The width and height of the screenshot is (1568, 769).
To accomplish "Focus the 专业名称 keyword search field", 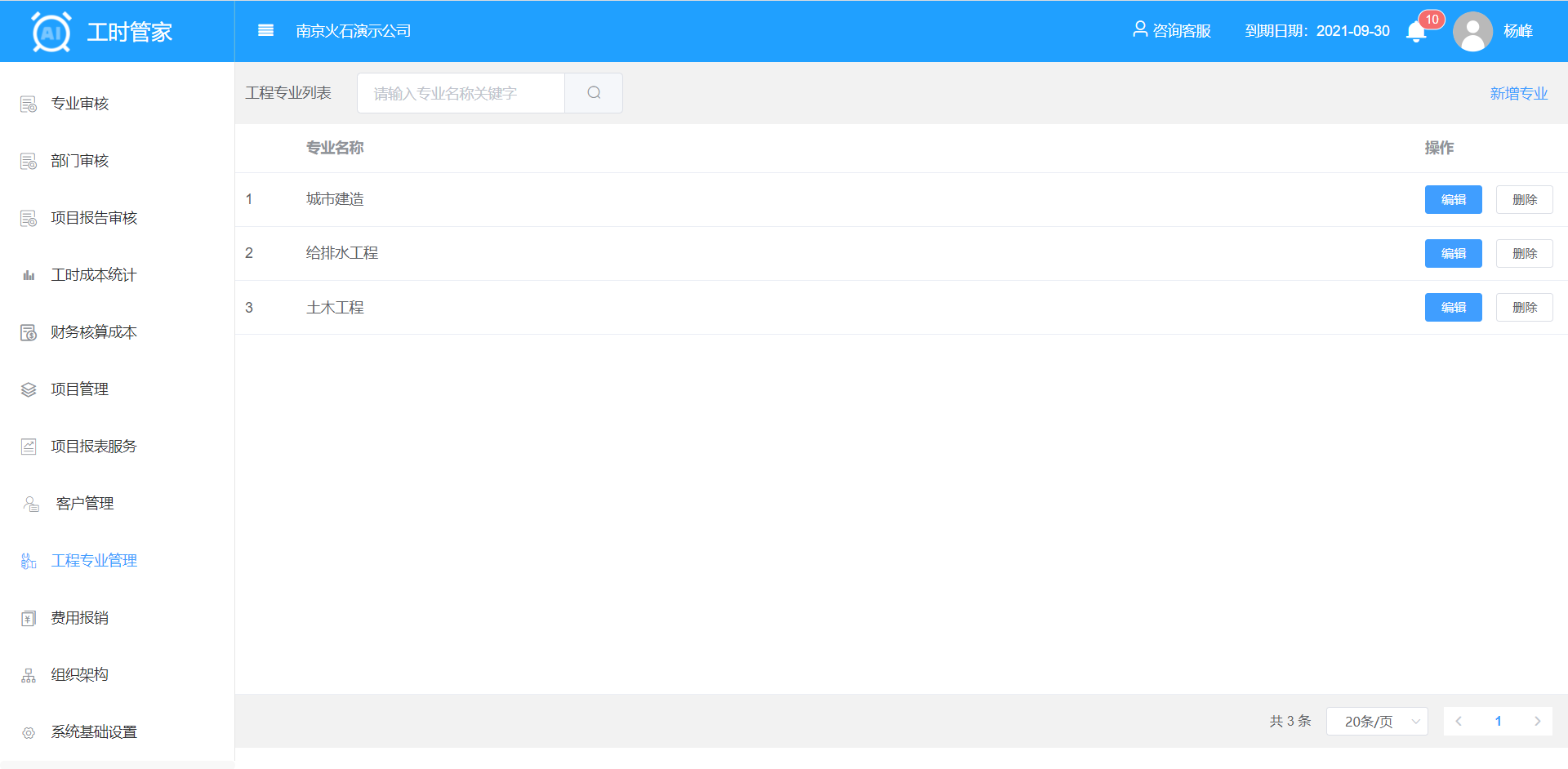I will point(461,94).
